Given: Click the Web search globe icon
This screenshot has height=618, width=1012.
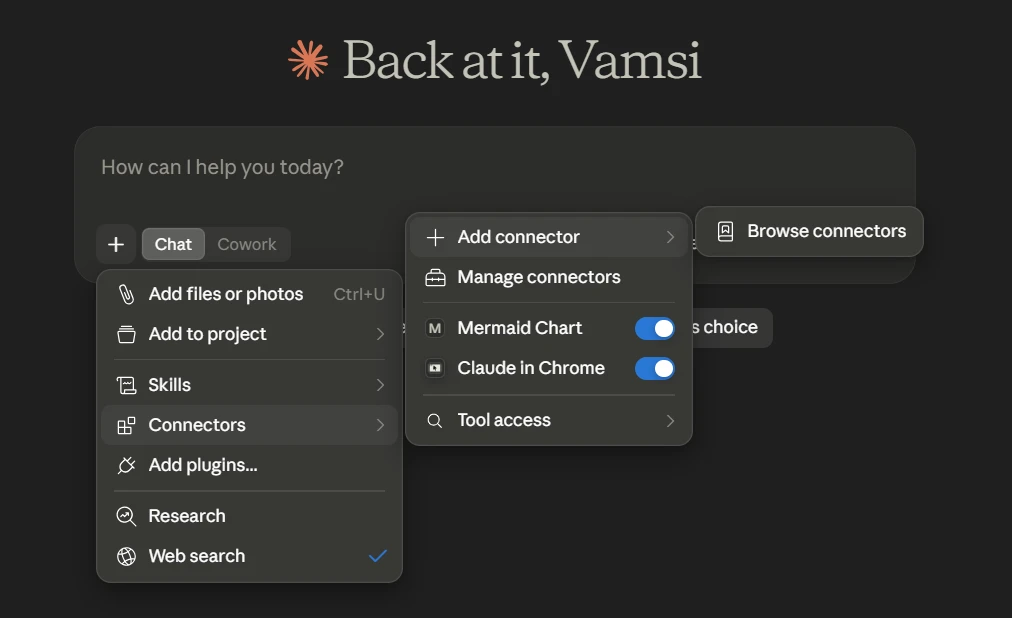Looking at the screenshot, I should pyautogui.click(x=126, y=556).
